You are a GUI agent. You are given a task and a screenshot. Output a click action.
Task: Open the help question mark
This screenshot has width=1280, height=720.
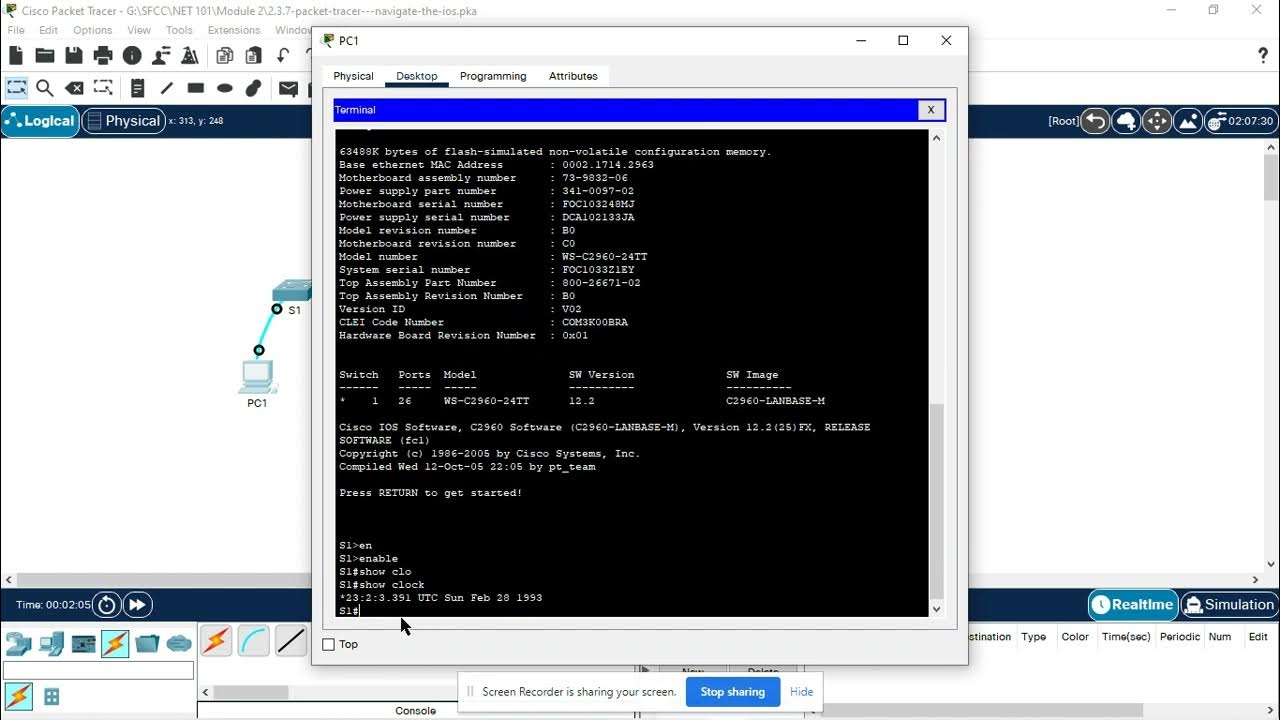[1263, 55]
